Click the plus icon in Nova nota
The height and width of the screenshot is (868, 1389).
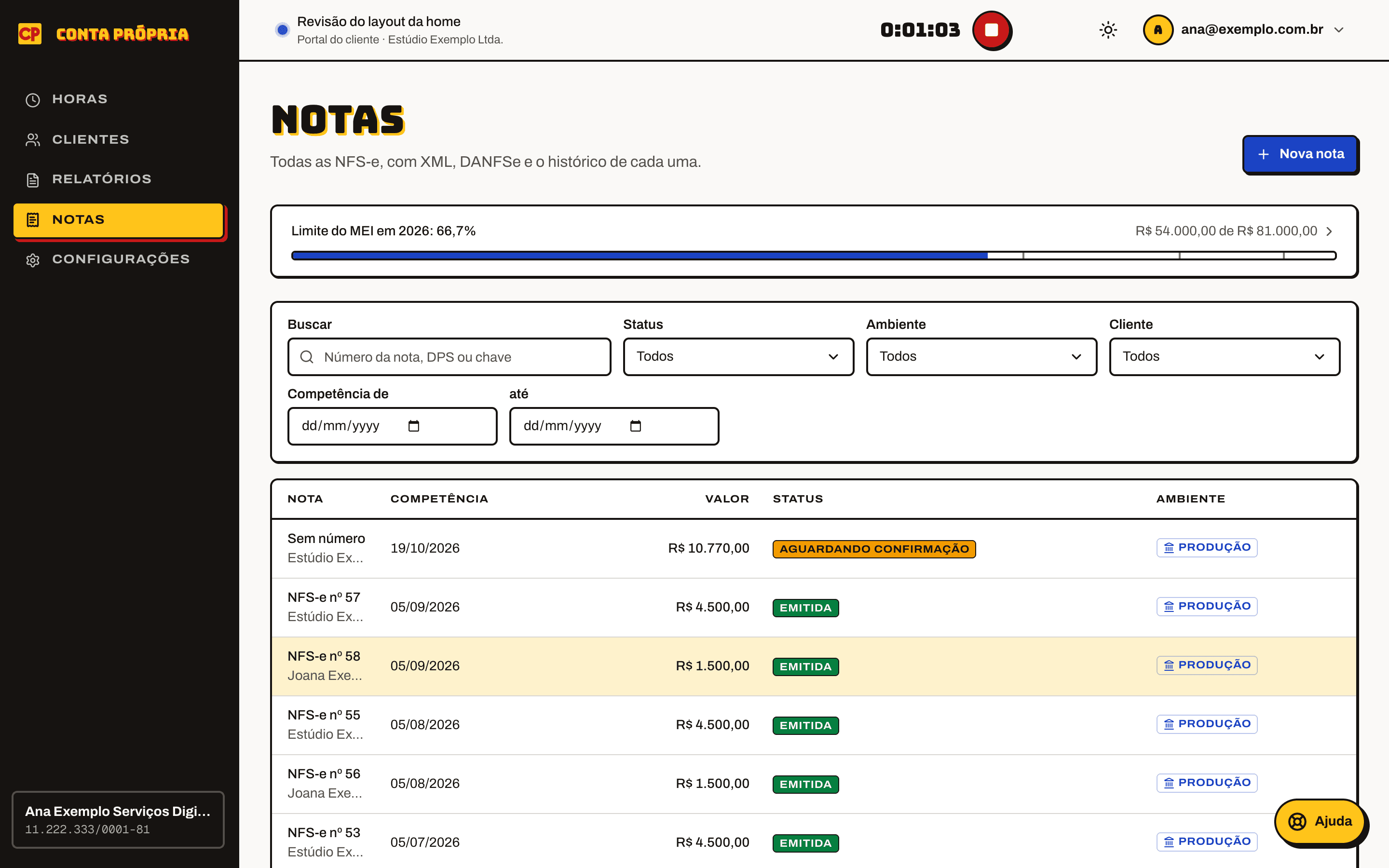tap(1263, 154)
